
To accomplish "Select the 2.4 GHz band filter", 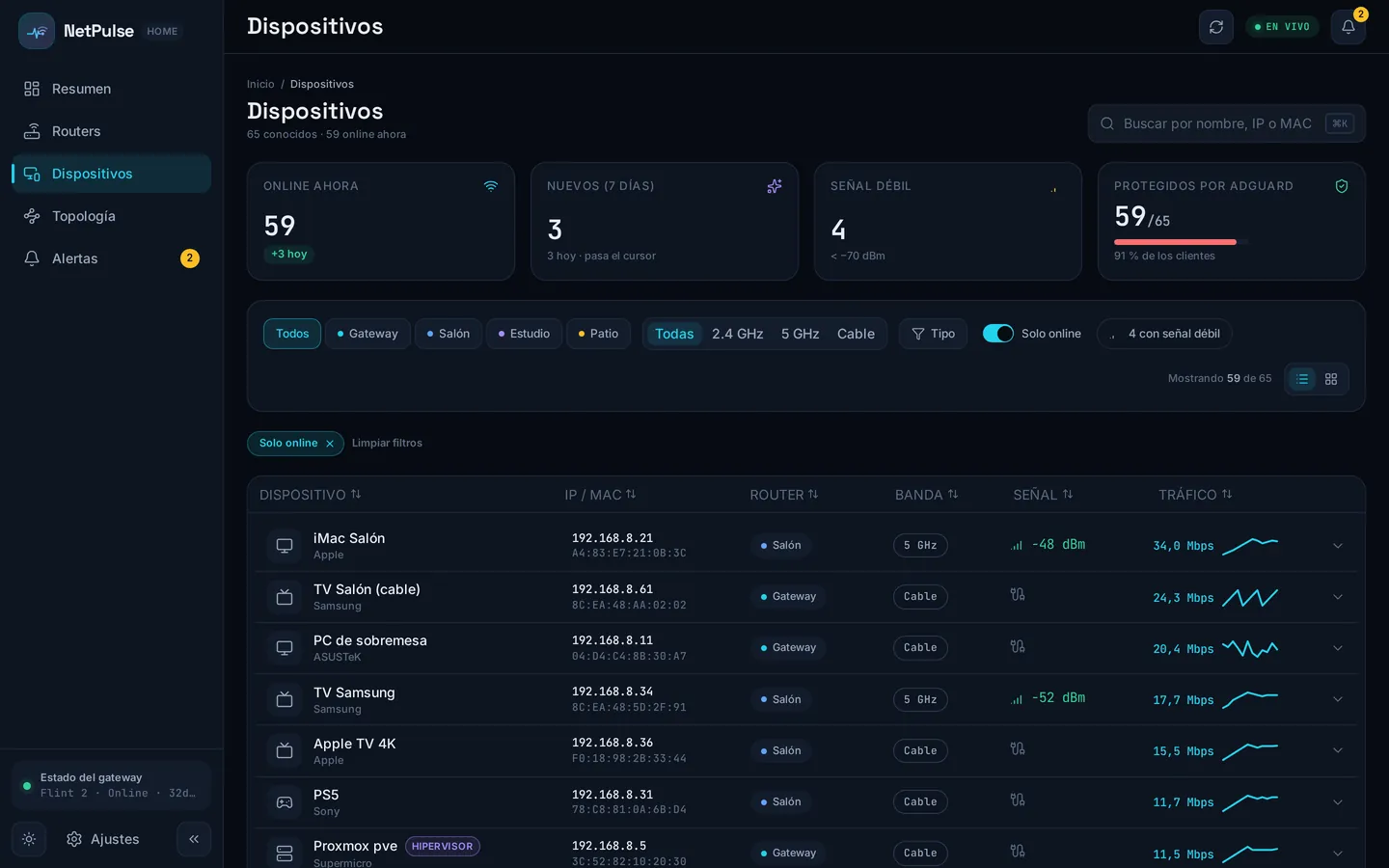I will tap(737, 334).
